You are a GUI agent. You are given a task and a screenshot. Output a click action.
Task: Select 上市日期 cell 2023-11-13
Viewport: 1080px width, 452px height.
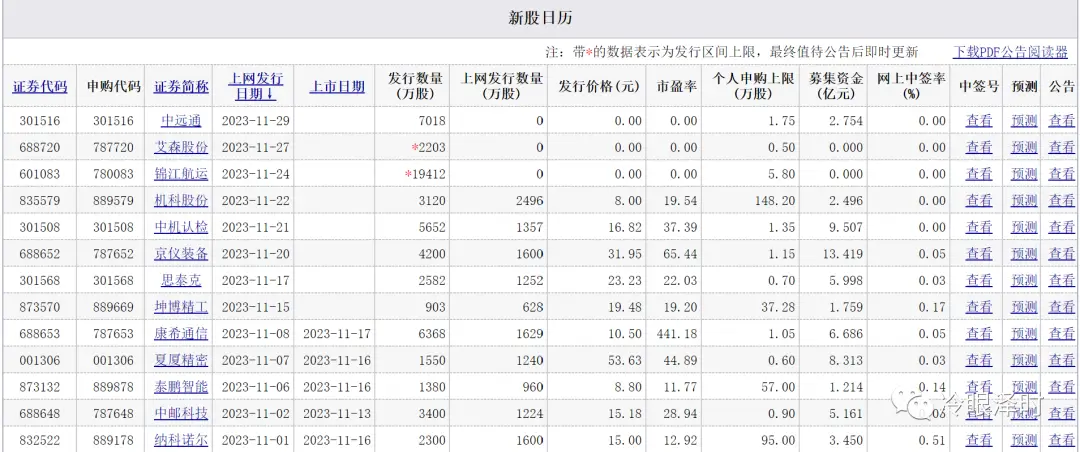(337, 413)
